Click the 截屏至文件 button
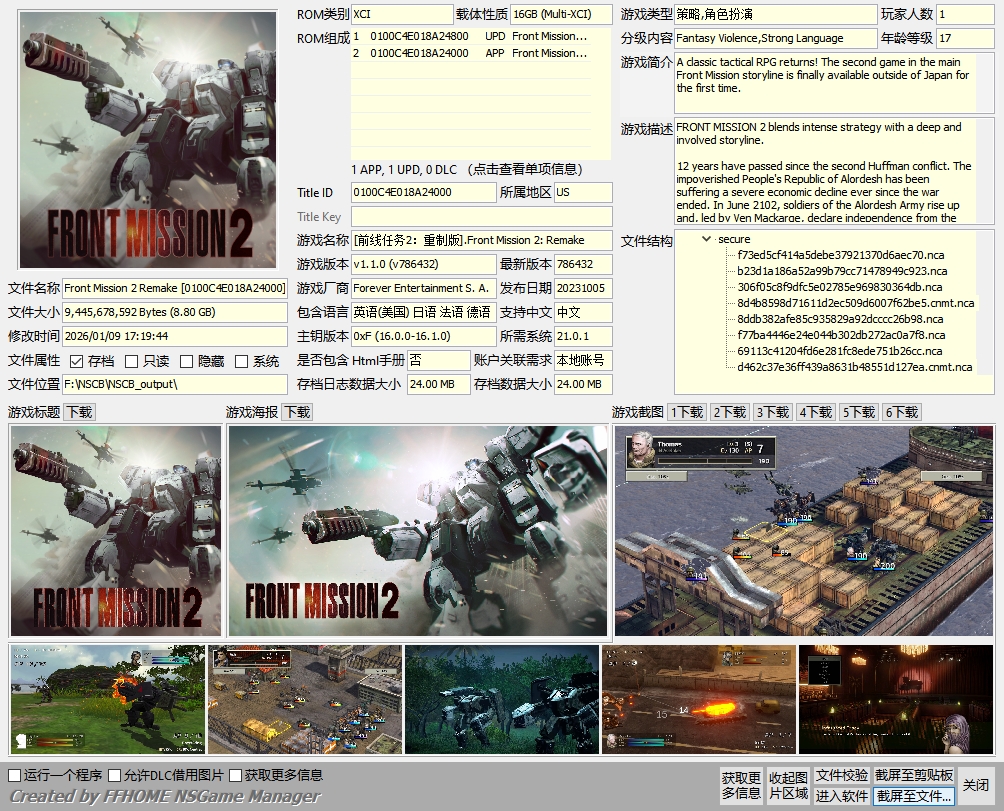 point(914,796)
